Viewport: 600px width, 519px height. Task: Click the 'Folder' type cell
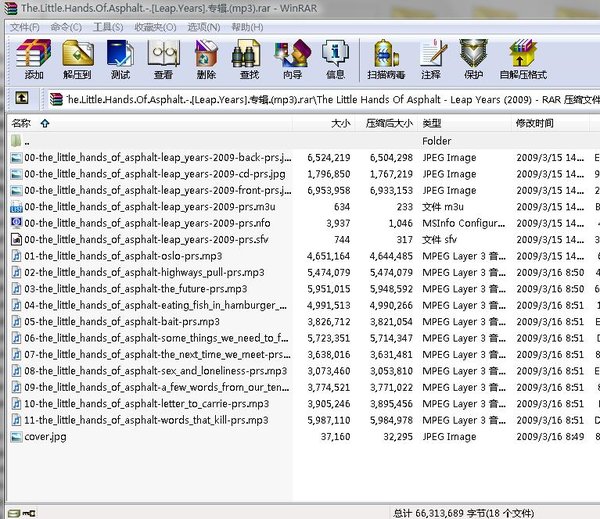[437, 141]
